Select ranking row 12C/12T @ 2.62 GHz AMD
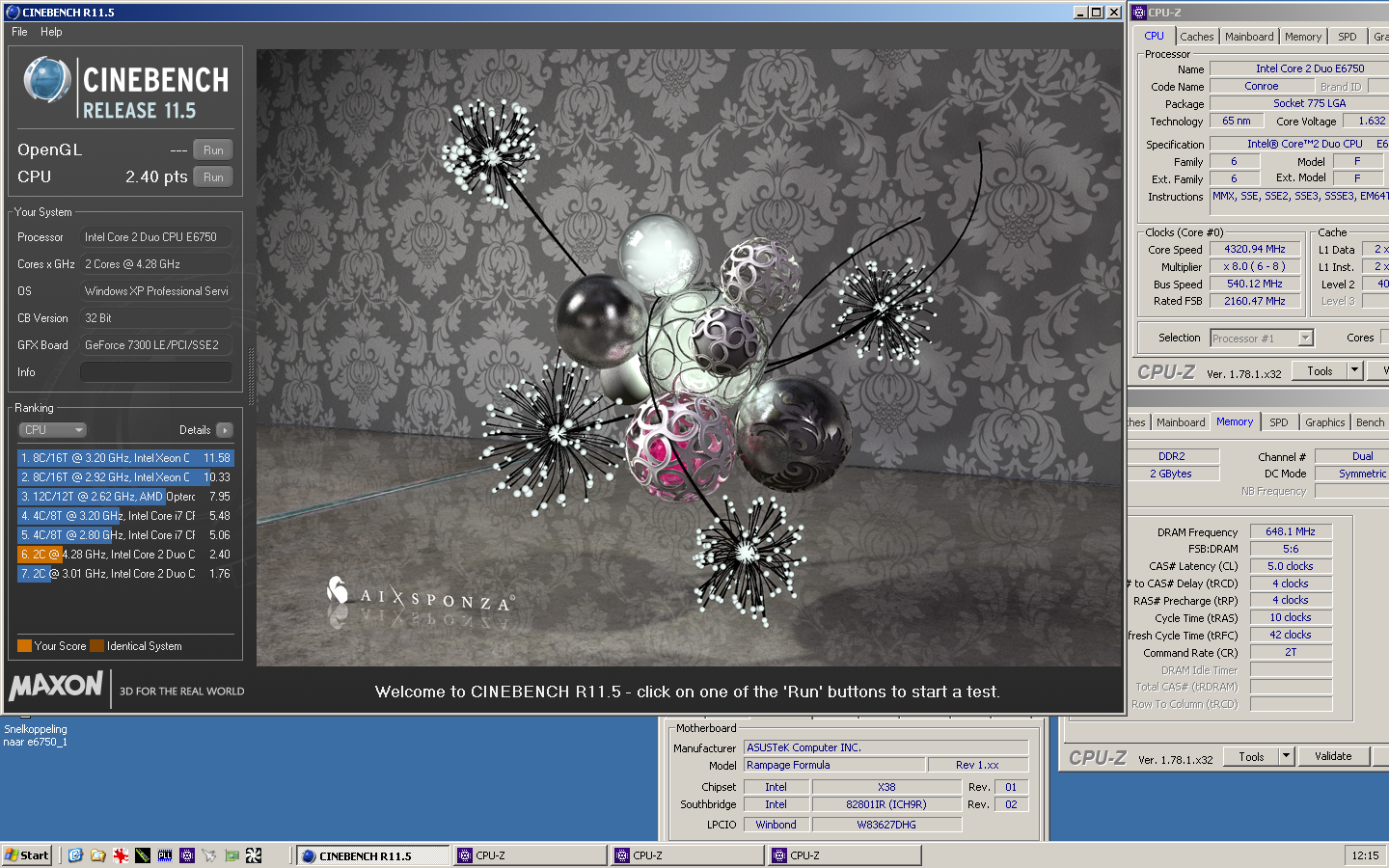1389x868 pixels. (x=124, y=497)
